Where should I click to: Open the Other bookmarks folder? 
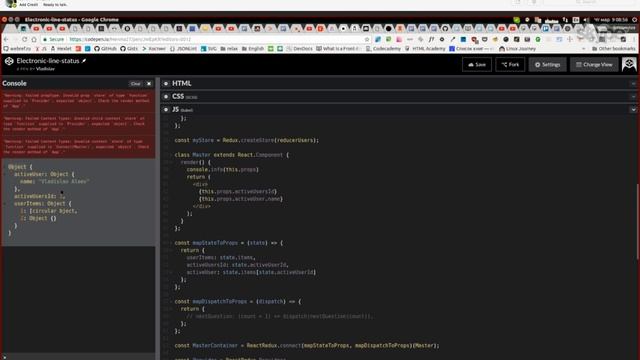point(613,49)
